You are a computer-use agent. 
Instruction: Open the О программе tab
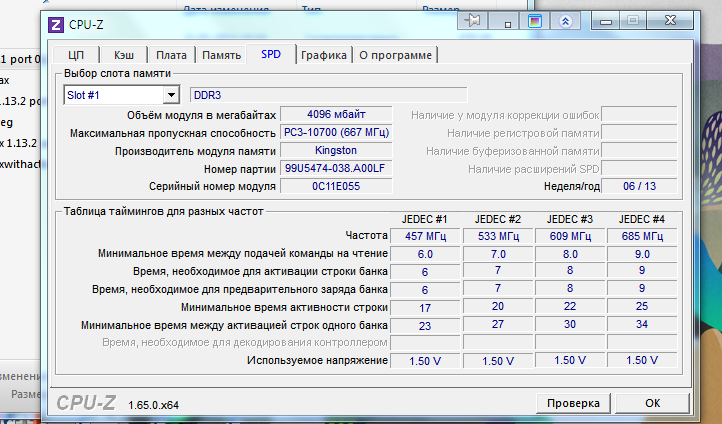[396, 55]
